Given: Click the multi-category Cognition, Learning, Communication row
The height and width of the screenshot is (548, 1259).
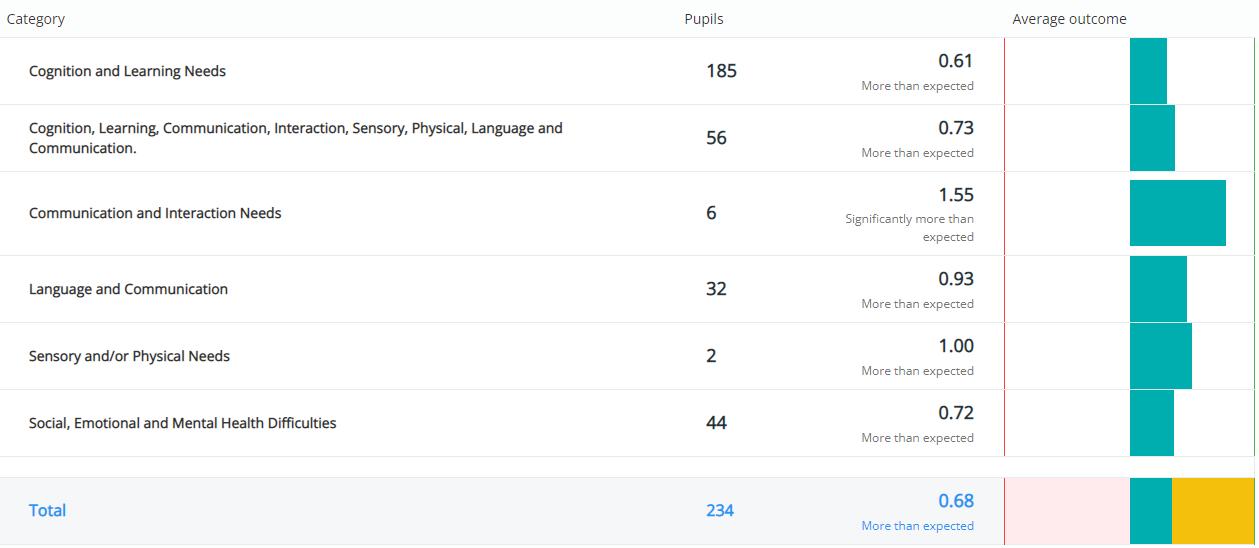Looking at the screenshot, I should (295, 138).
